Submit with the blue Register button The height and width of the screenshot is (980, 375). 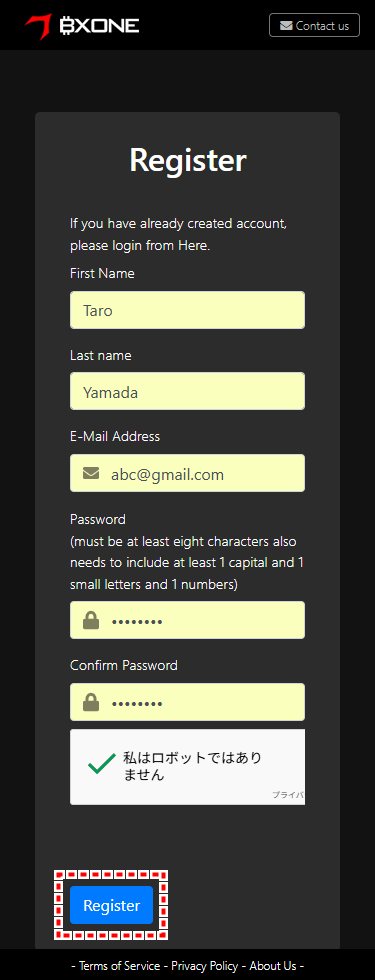coord(111,905)
